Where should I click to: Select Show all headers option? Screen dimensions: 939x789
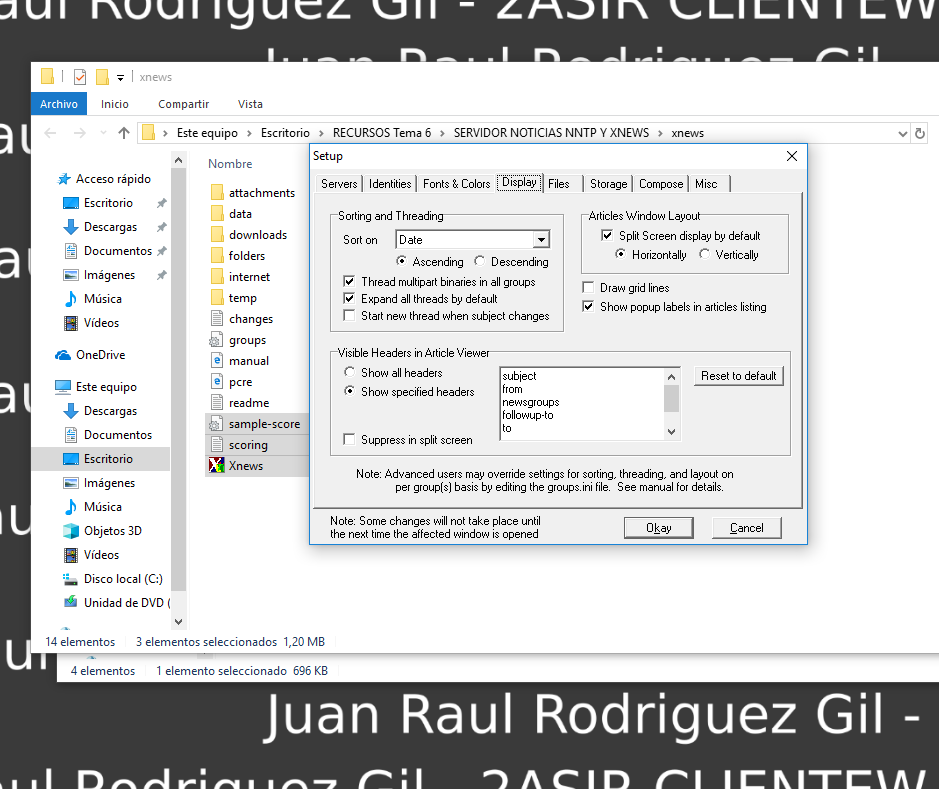pos(349,372)
